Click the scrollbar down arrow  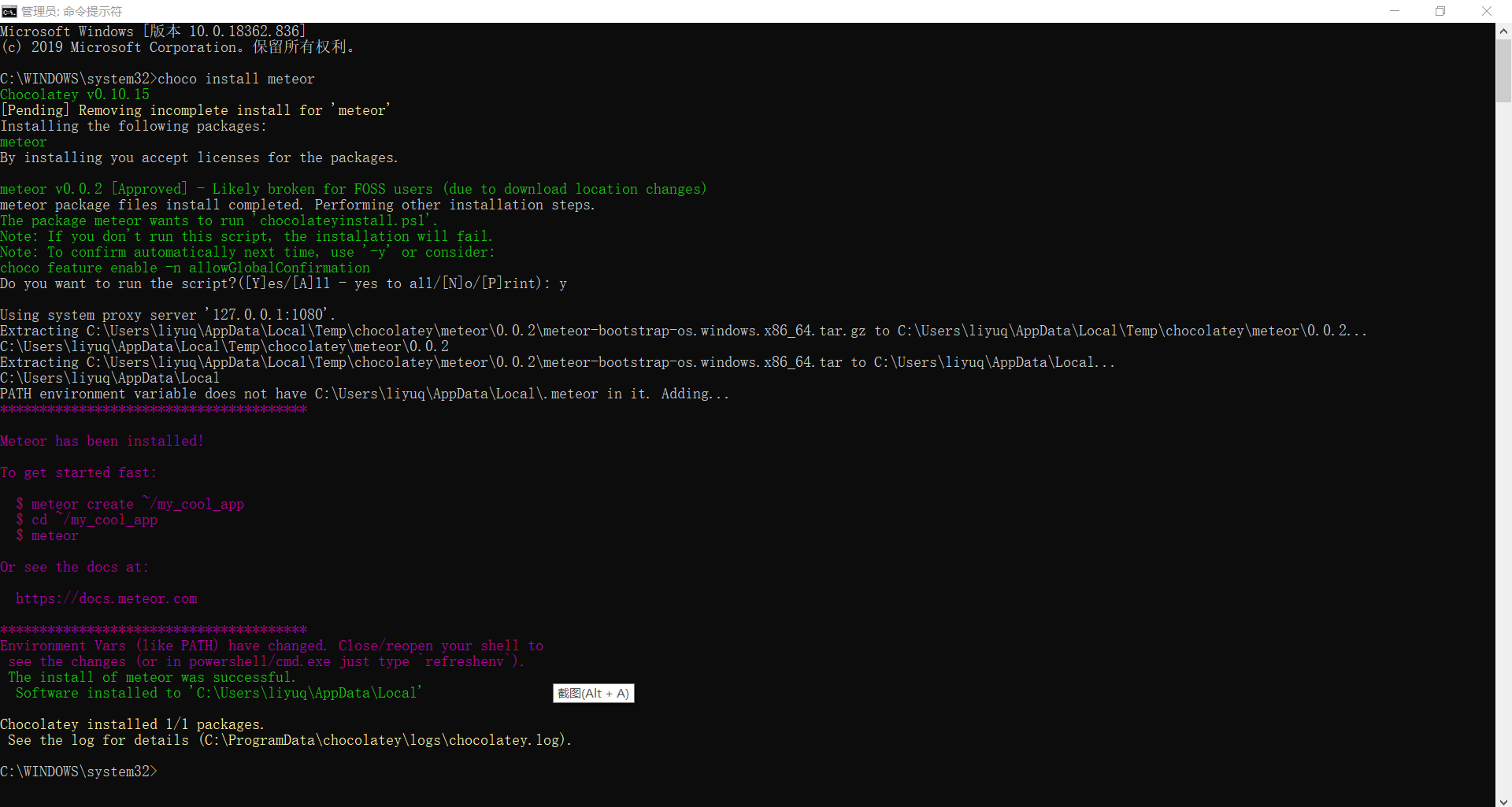[1503, 801]
